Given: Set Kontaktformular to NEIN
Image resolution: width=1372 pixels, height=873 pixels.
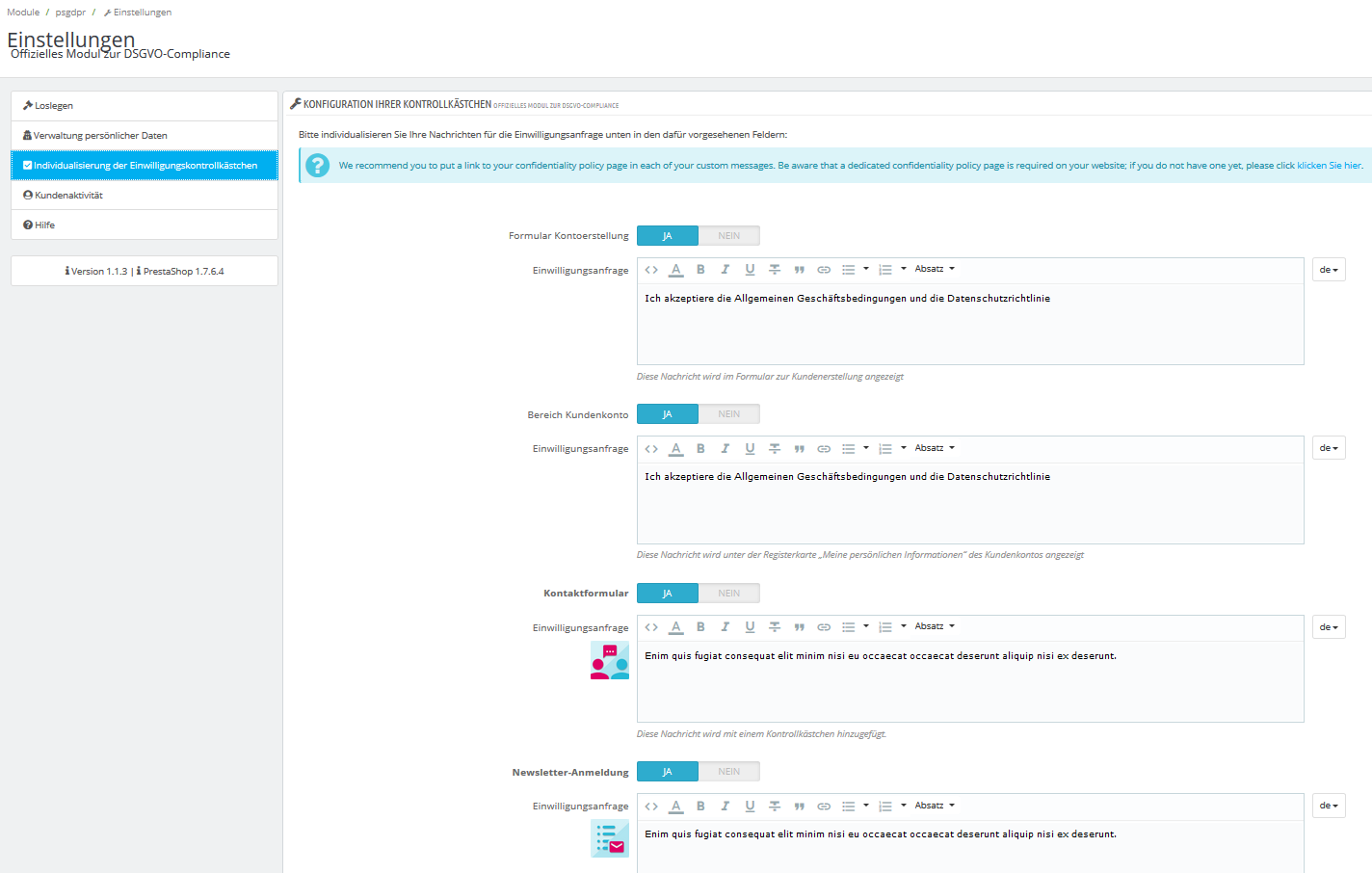Looking at the screenshot, I should 729,594.
